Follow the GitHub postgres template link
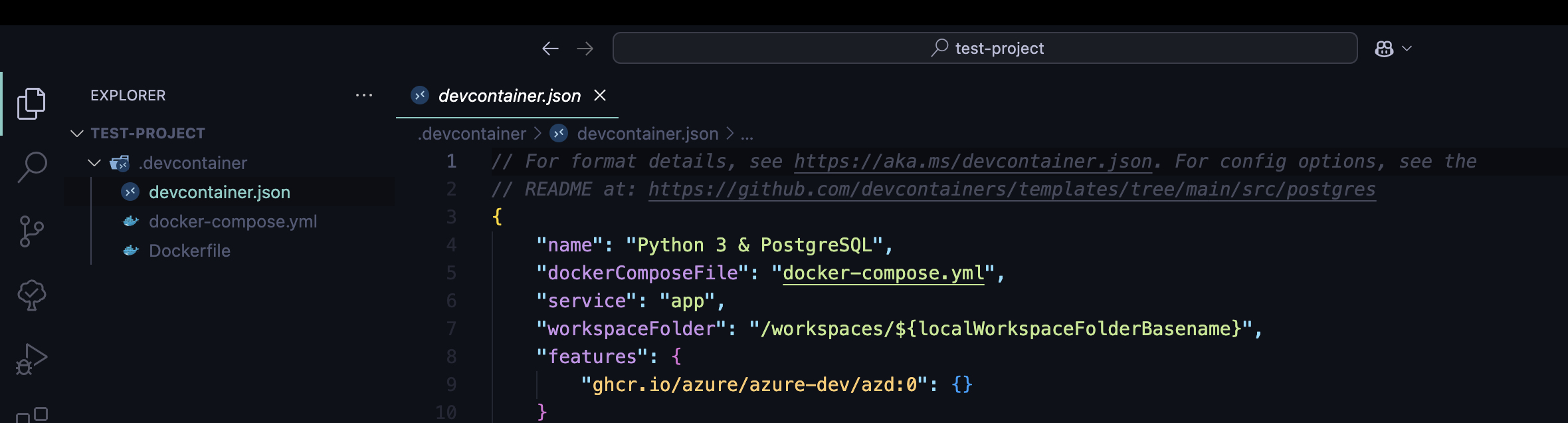This screenshot has height=423, width=1568. pos(1011,190)
